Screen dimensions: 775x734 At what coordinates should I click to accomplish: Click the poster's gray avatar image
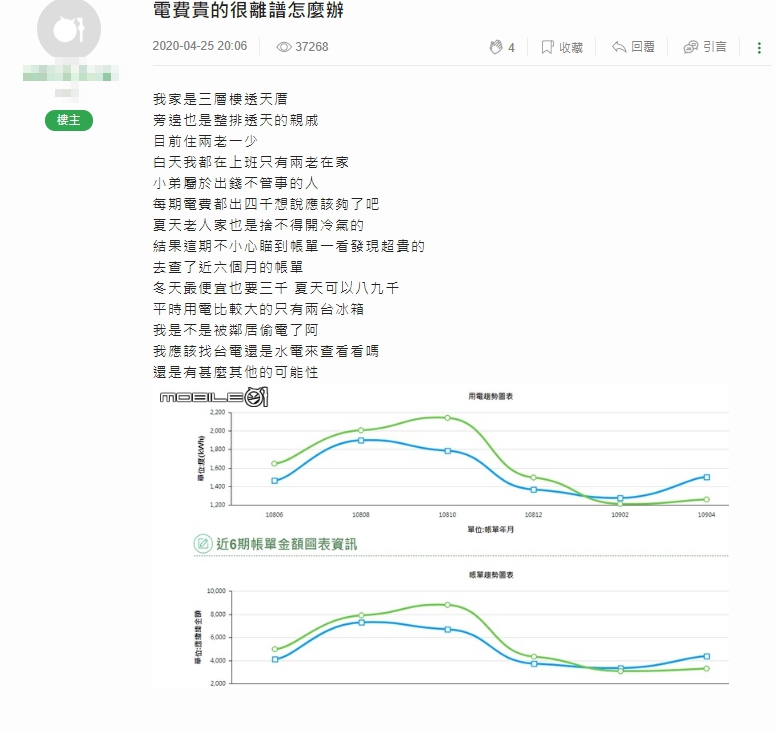coord(68,29)
